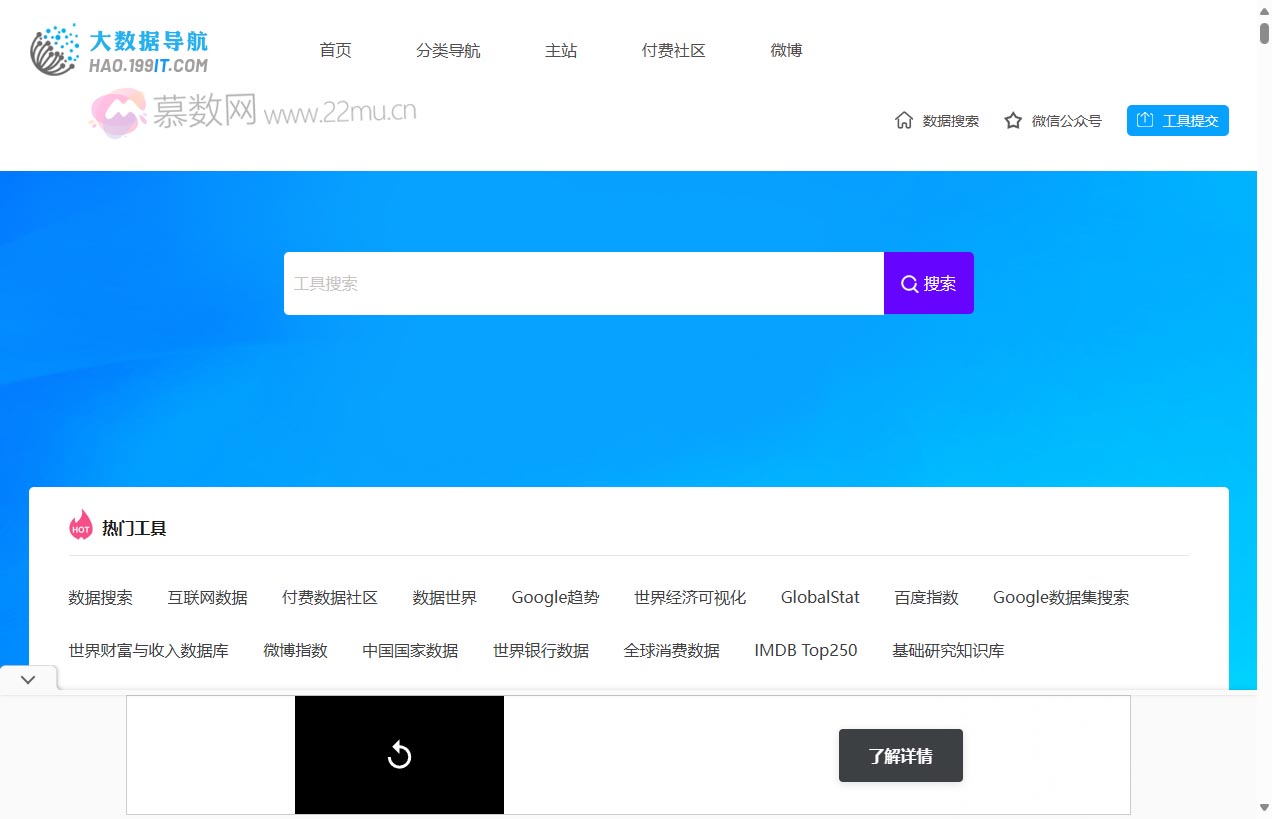Click inside the 工具搜索 search box
Image resolution: width=1272 pixels, height=819 pixels.
584,283
